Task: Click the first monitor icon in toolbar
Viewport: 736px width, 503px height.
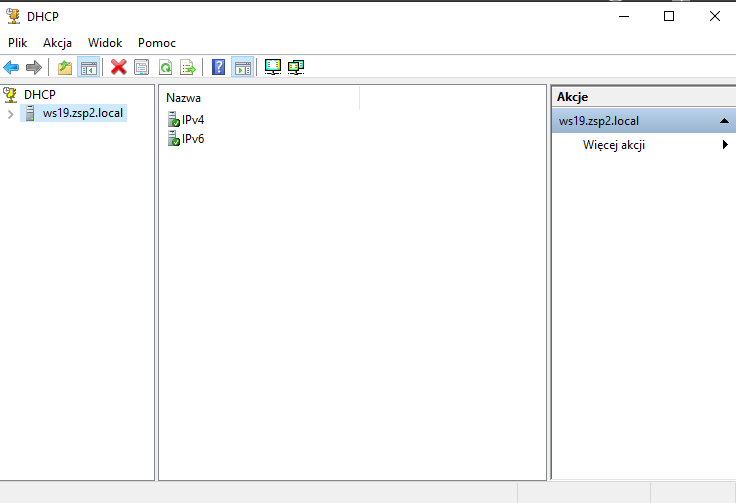Action: (273, 67)
